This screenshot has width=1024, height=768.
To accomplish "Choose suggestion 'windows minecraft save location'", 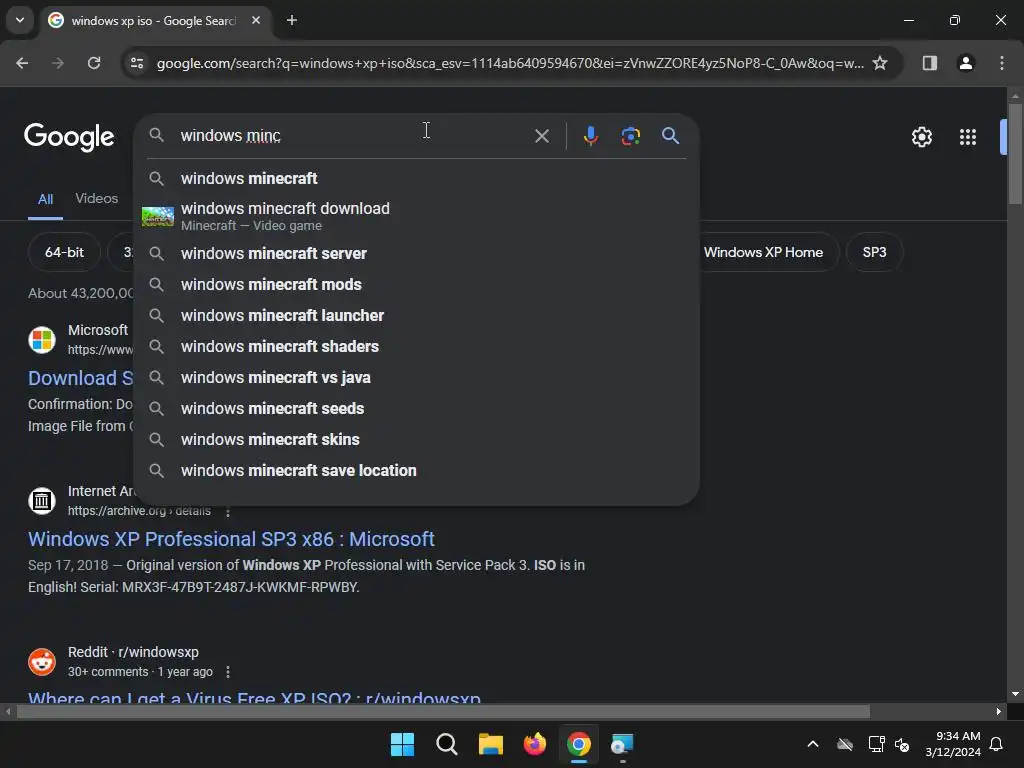I will click(x=416, y=471).
